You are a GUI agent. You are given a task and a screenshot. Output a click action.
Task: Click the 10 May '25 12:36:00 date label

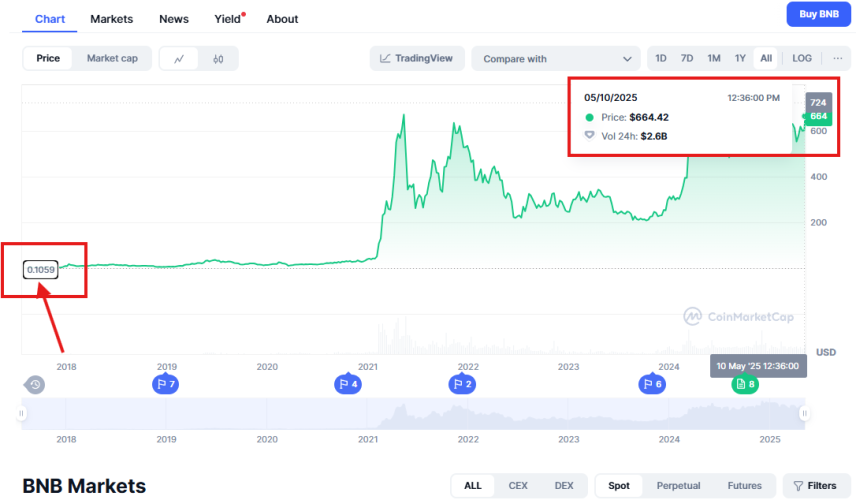pyautogui.click(x=758, y=366)
